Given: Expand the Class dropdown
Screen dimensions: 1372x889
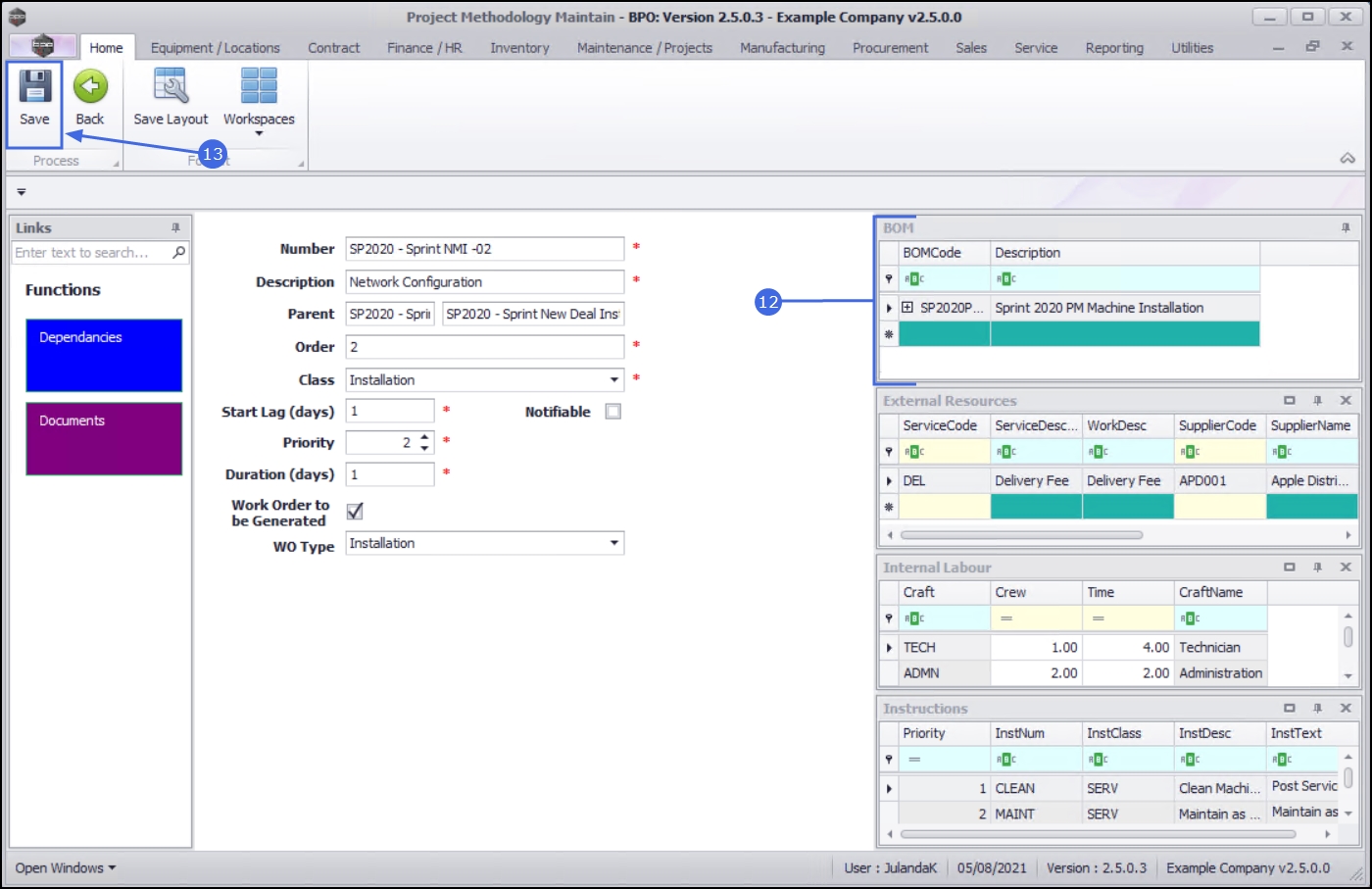Looking at the screenshot, I should [613, 380].
